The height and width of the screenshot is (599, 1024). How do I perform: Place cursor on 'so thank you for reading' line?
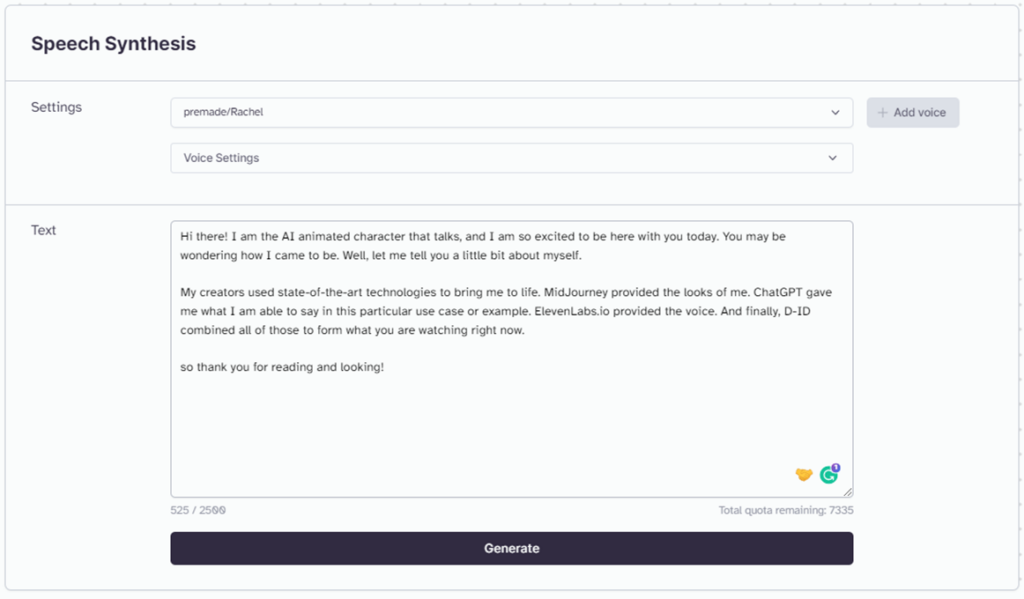point(282,367)
